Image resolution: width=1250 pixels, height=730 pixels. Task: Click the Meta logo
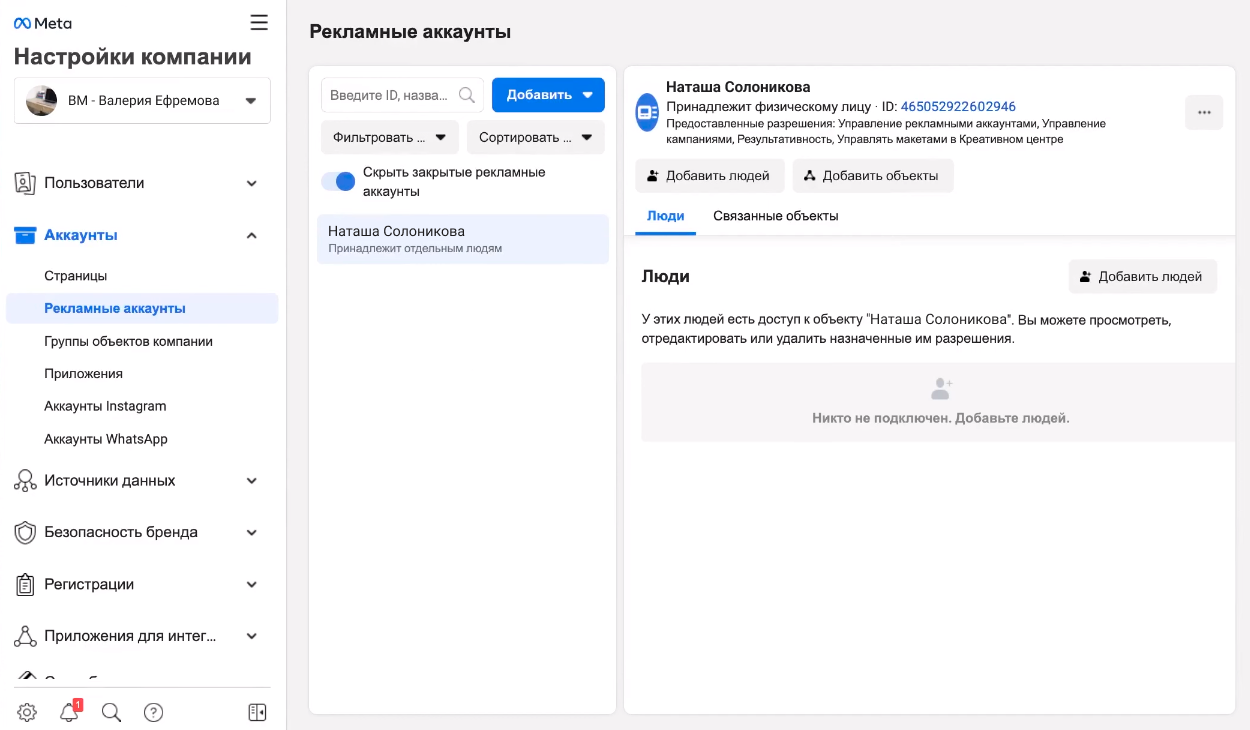(42, 23)
